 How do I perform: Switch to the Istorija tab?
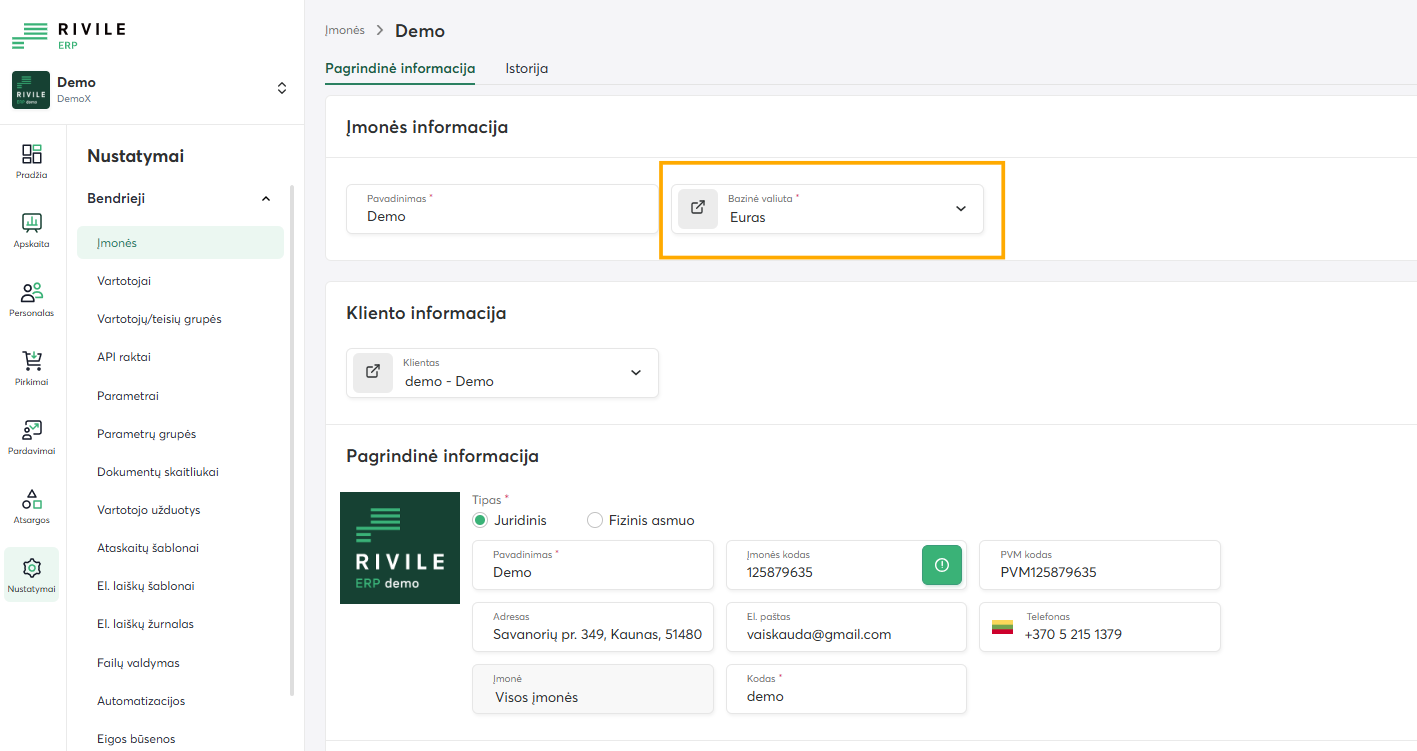[x=526, y=68]
